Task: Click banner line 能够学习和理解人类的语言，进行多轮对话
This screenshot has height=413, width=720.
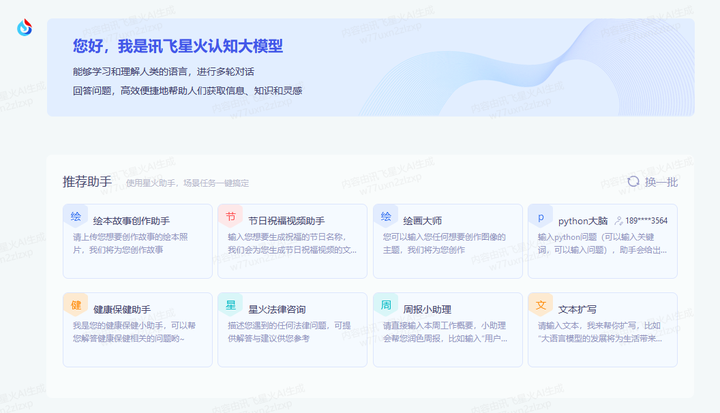Action: pyautogui.click(x=163, y=72)
